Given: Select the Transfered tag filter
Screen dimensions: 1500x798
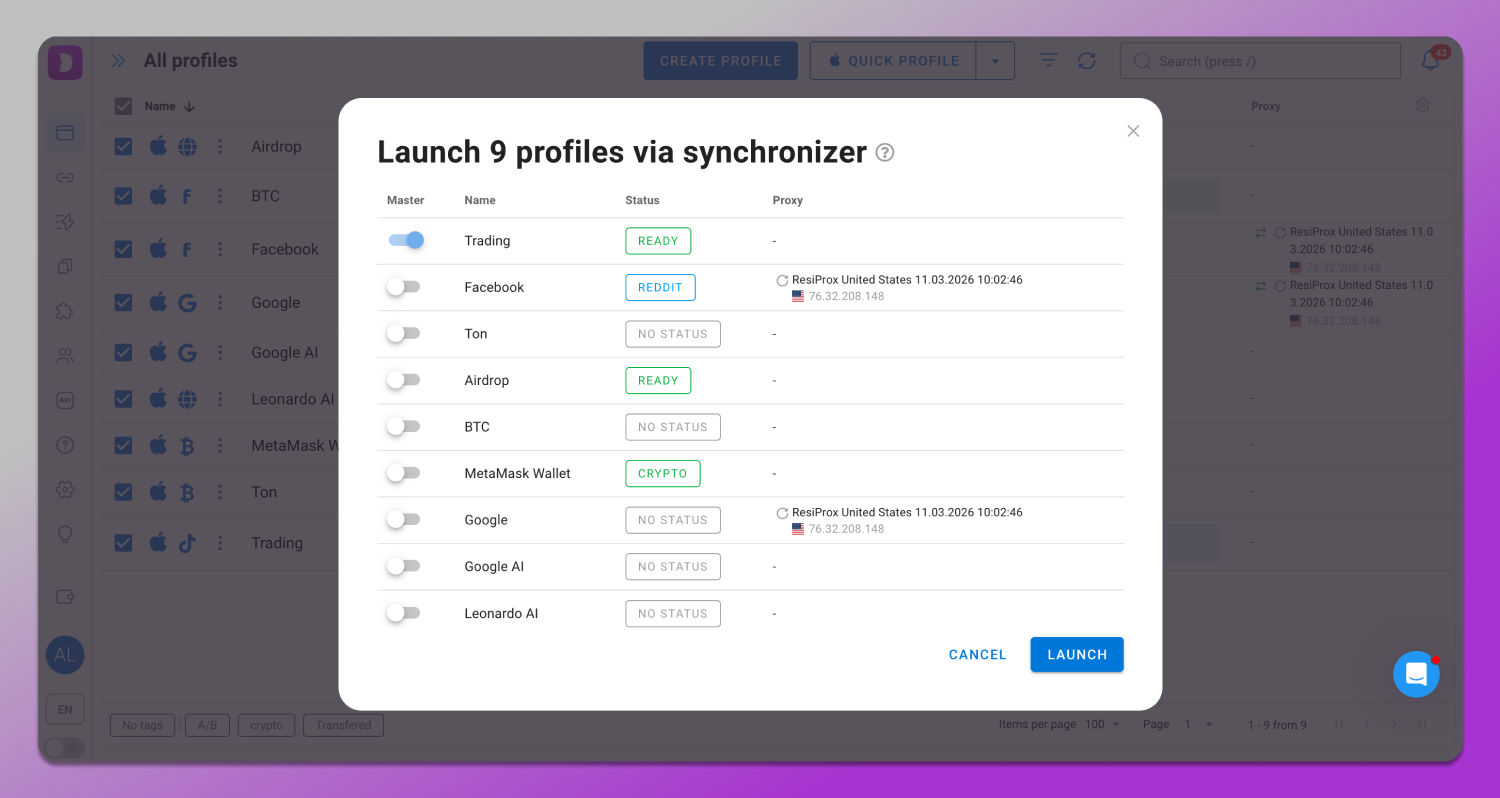Looking at the screenshot, I should [343, 725].
